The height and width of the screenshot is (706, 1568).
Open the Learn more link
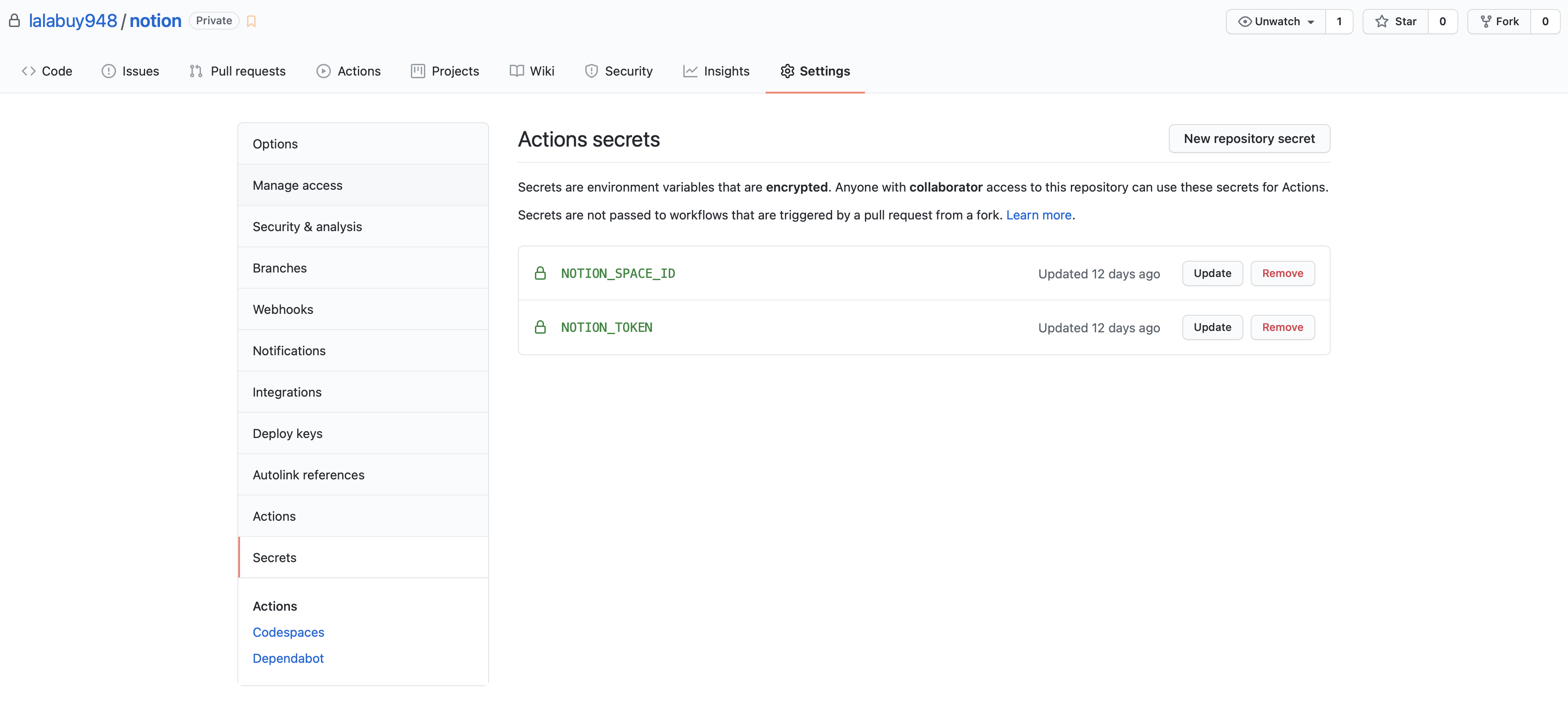click(x=1038, y=214)
